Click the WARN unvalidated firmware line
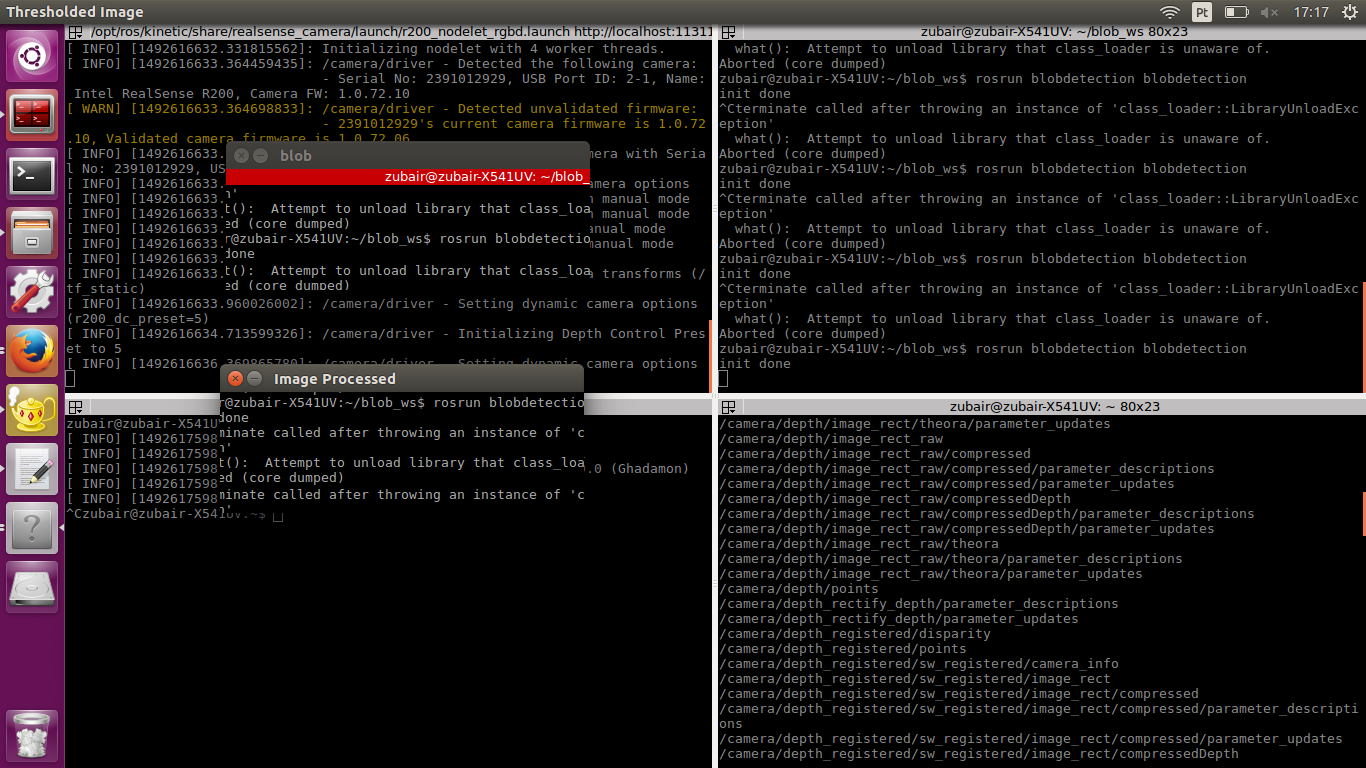Viewport: 1366px width, 768px height. (x=382, y=109)
